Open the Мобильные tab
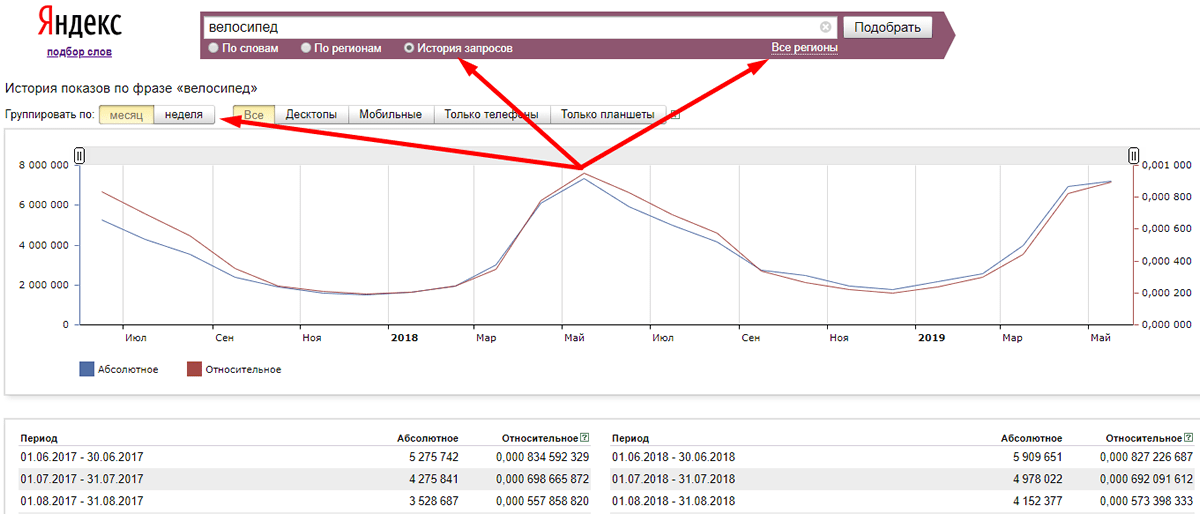Viewport: 1200px width, 514px height. click(x=390, y=115)
